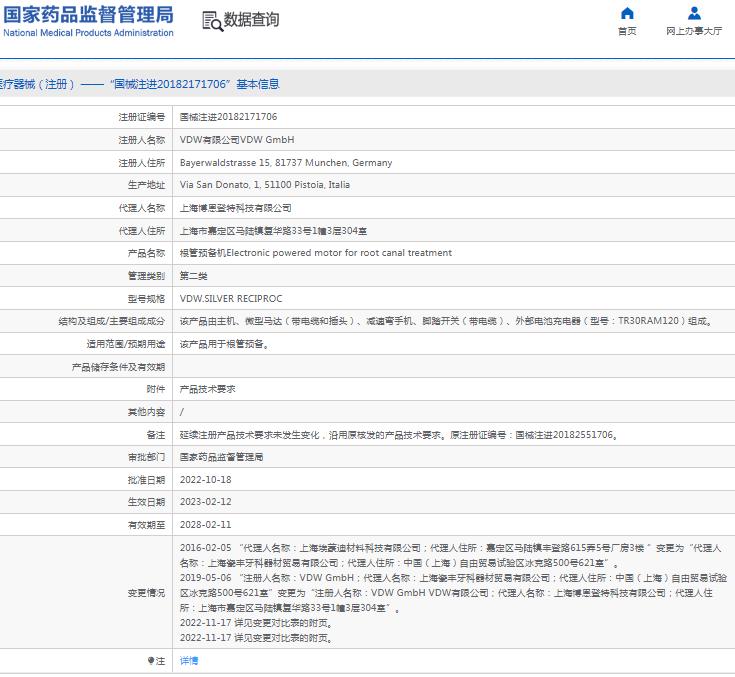
Task: Click the 附件 row label
Action: [156, 389]
